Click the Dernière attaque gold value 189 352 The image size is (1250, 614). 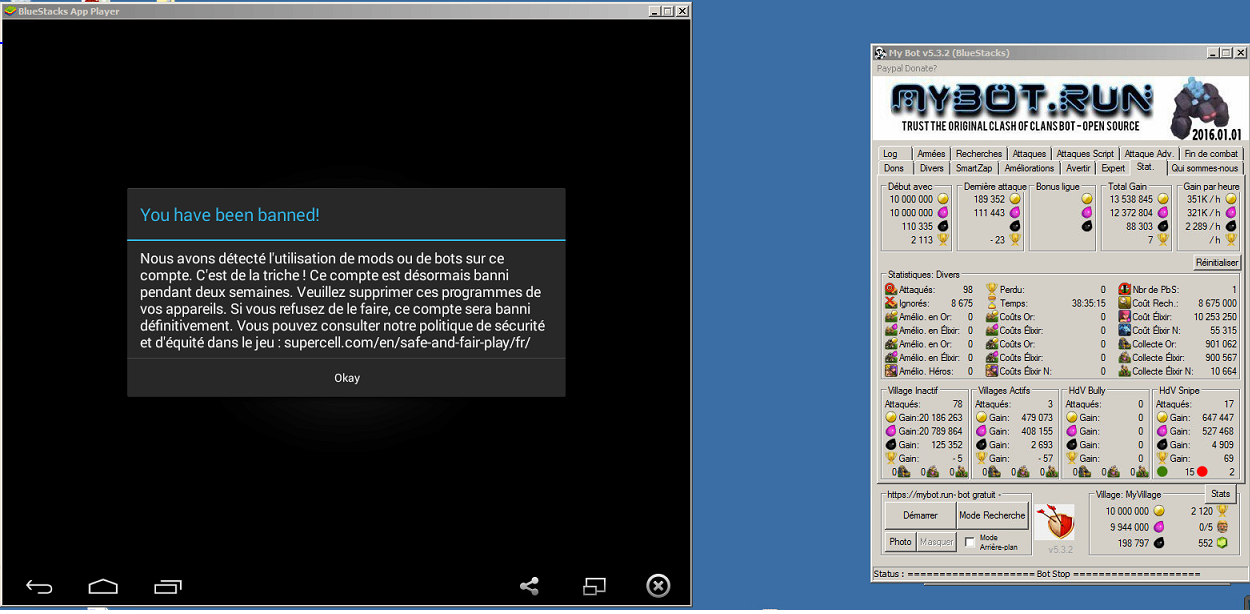click(988, 199)
